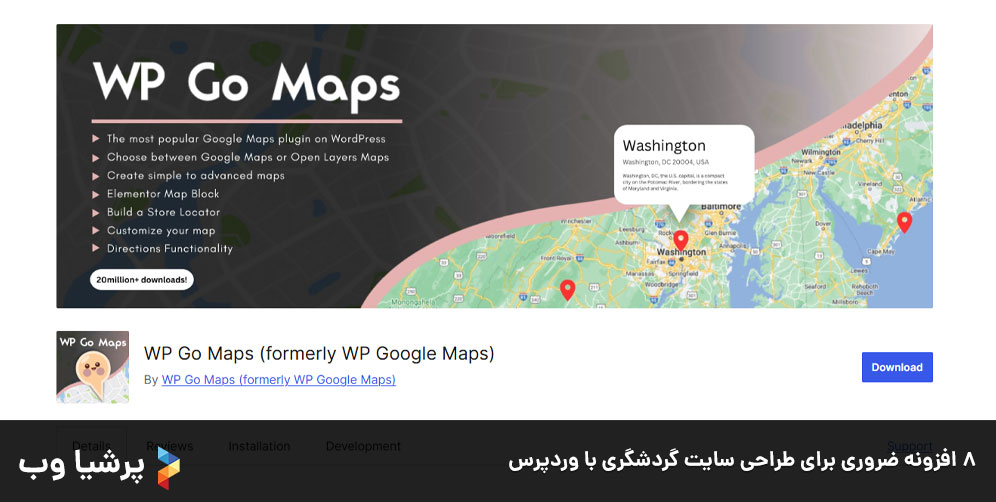Open the WP Go Maps author link

click(278, 380)
